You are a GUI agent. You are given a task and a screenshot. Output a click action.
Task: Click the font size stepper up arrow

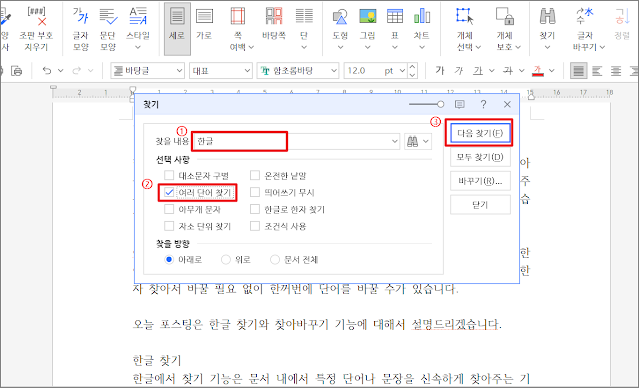coord(412,67)
